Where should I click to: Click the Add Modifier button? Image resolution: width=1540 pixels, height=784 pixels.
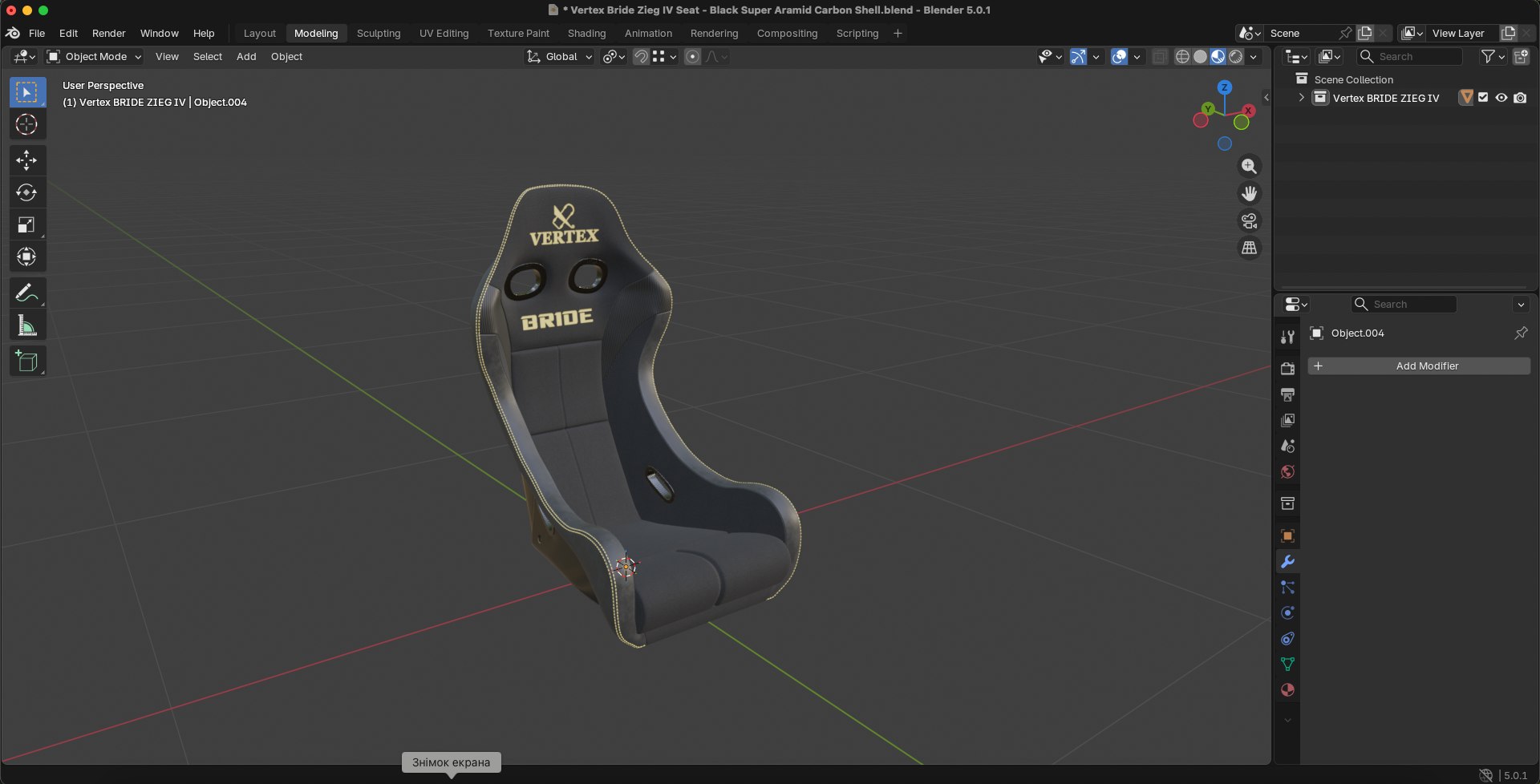coord(1419,366)
